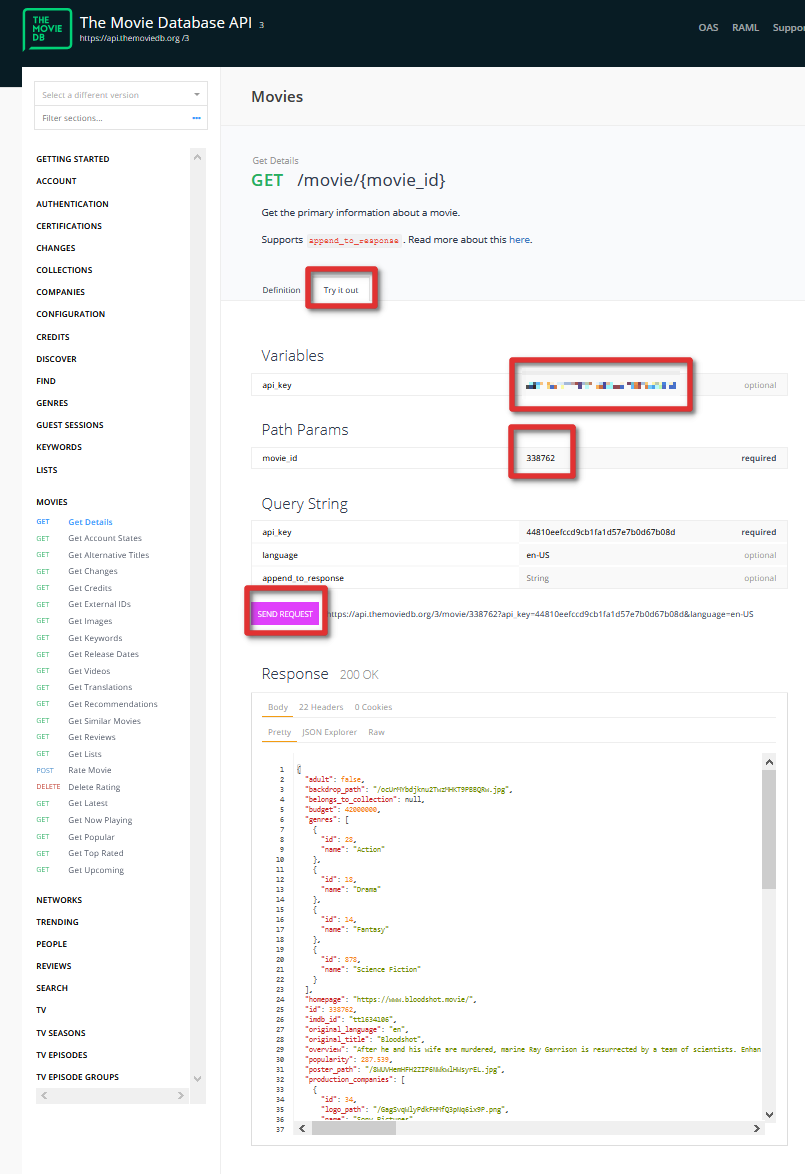Open the POST Rate Movie endpoint
The image size is (805, 1174).
89,770
